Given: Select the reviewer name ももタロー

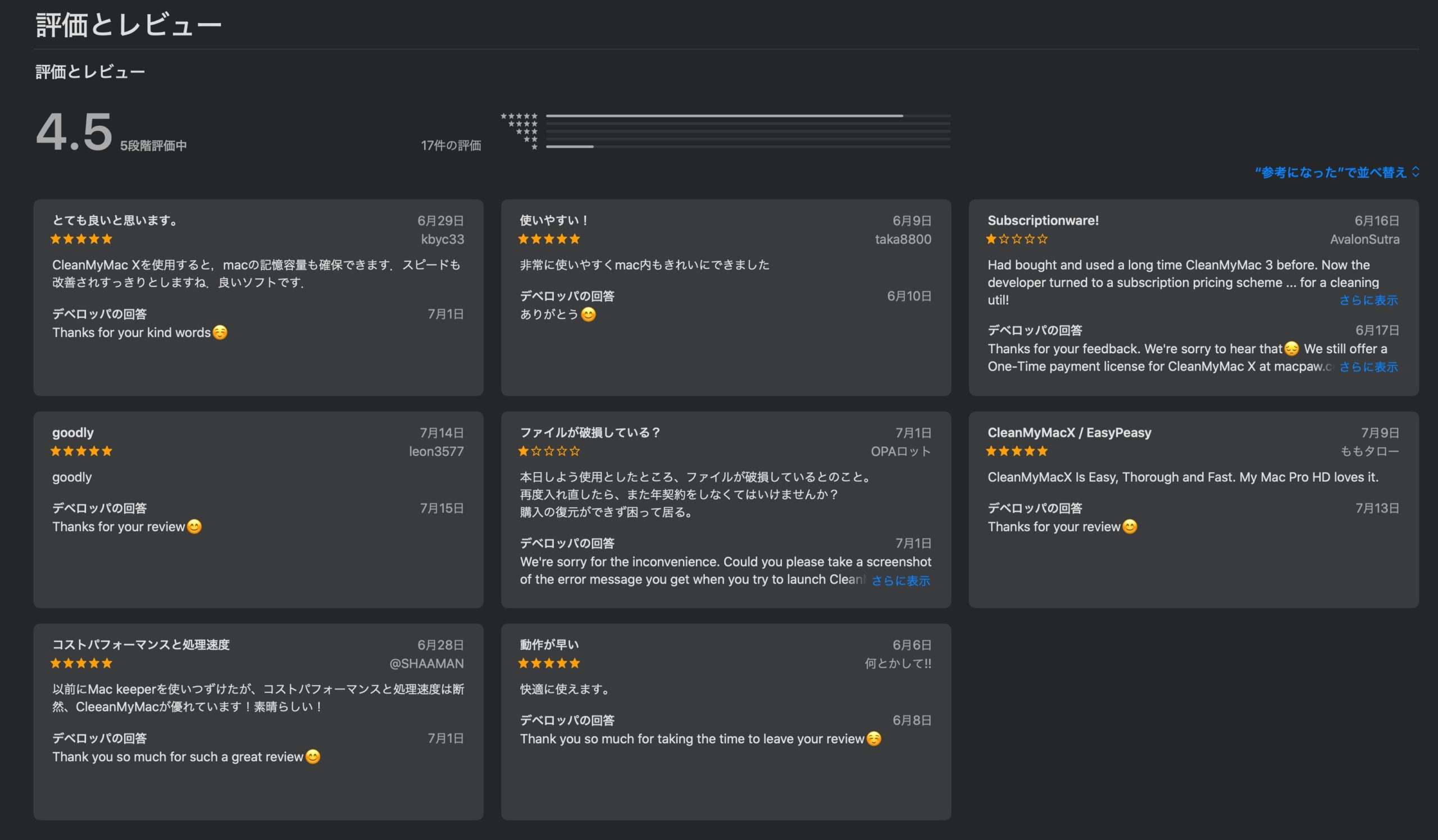Looking at the screenshot, I should 1369,451.
